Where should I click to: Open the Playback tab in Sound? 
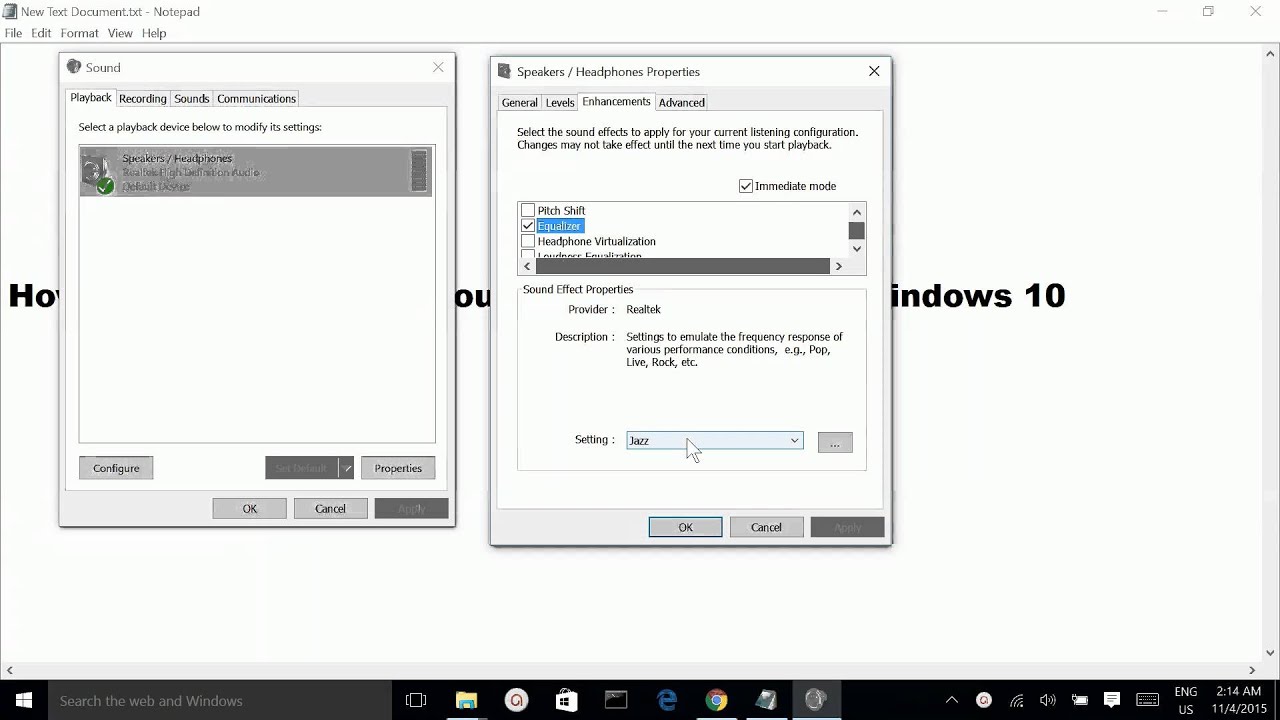90,97
